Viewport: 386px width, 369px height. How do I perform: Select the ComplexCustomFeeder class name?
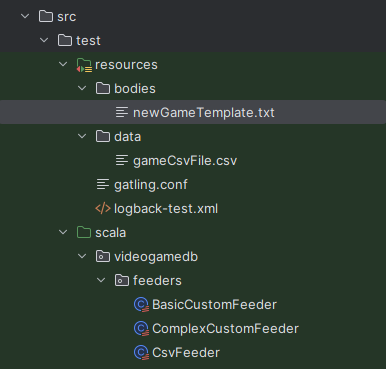tap(225, 329)
